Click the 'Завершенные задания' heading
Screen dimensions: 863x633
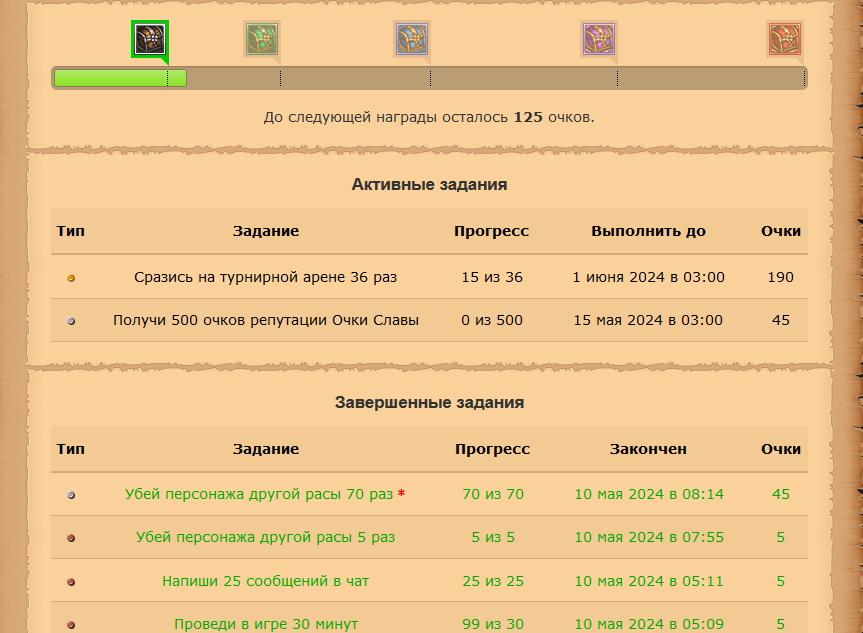[429, 402]
